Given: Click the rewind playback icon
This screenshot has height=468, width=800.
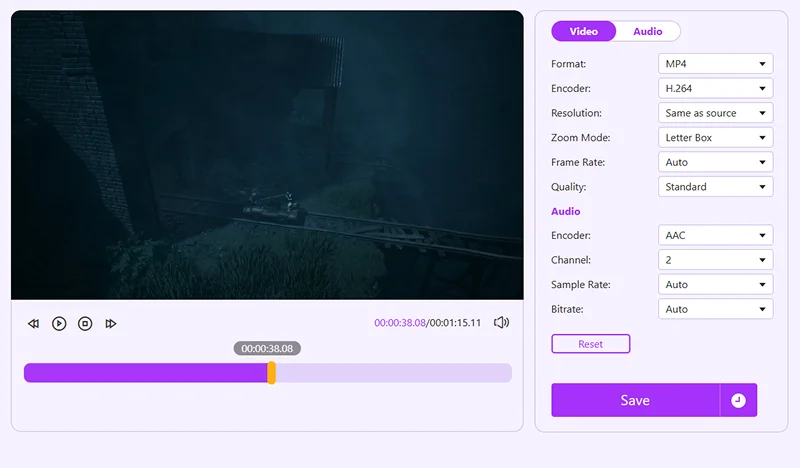Looking at the screenshot, I should 33,324.
